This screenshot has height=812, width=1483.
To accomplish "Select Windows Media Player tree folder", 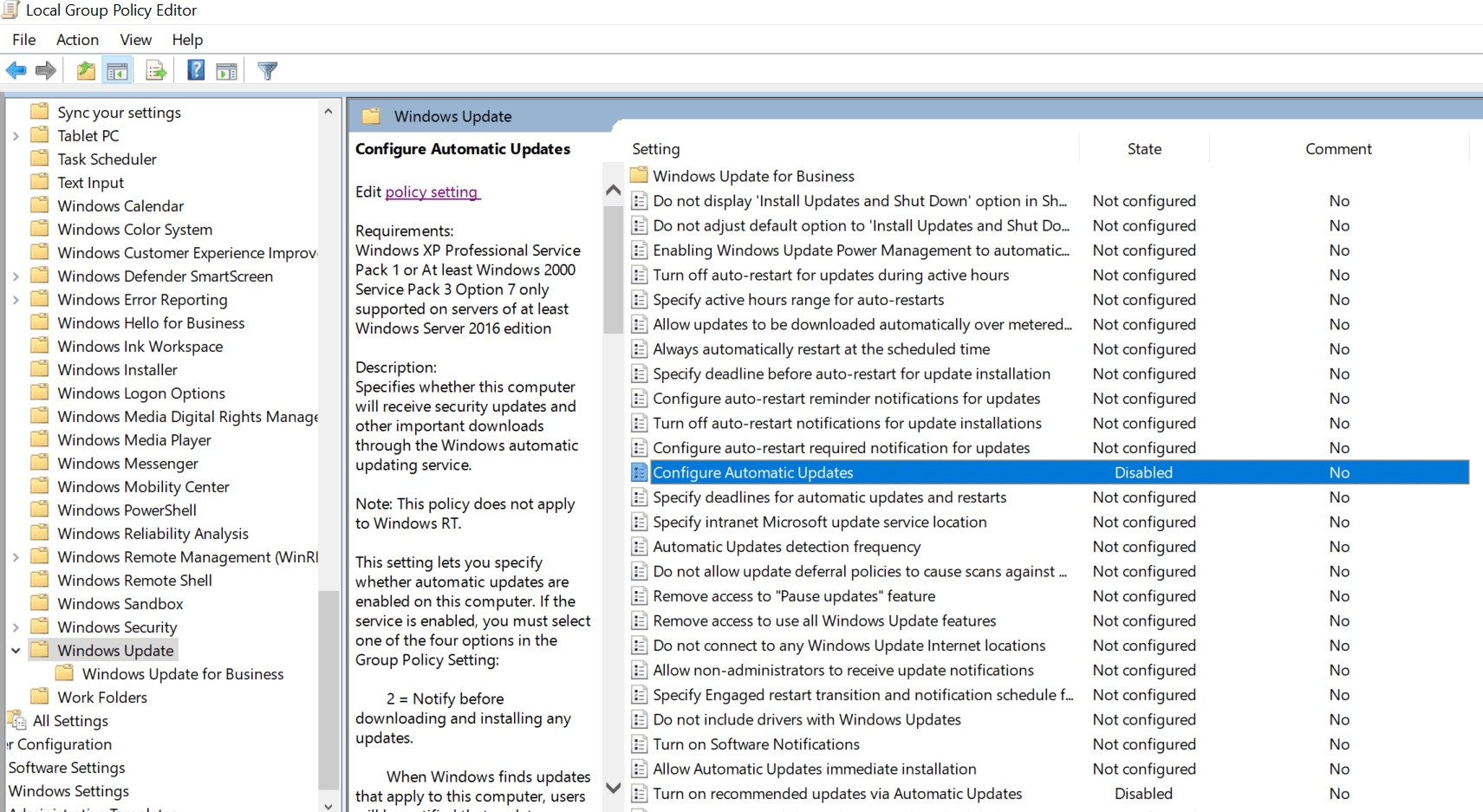I will click(134, 439).
